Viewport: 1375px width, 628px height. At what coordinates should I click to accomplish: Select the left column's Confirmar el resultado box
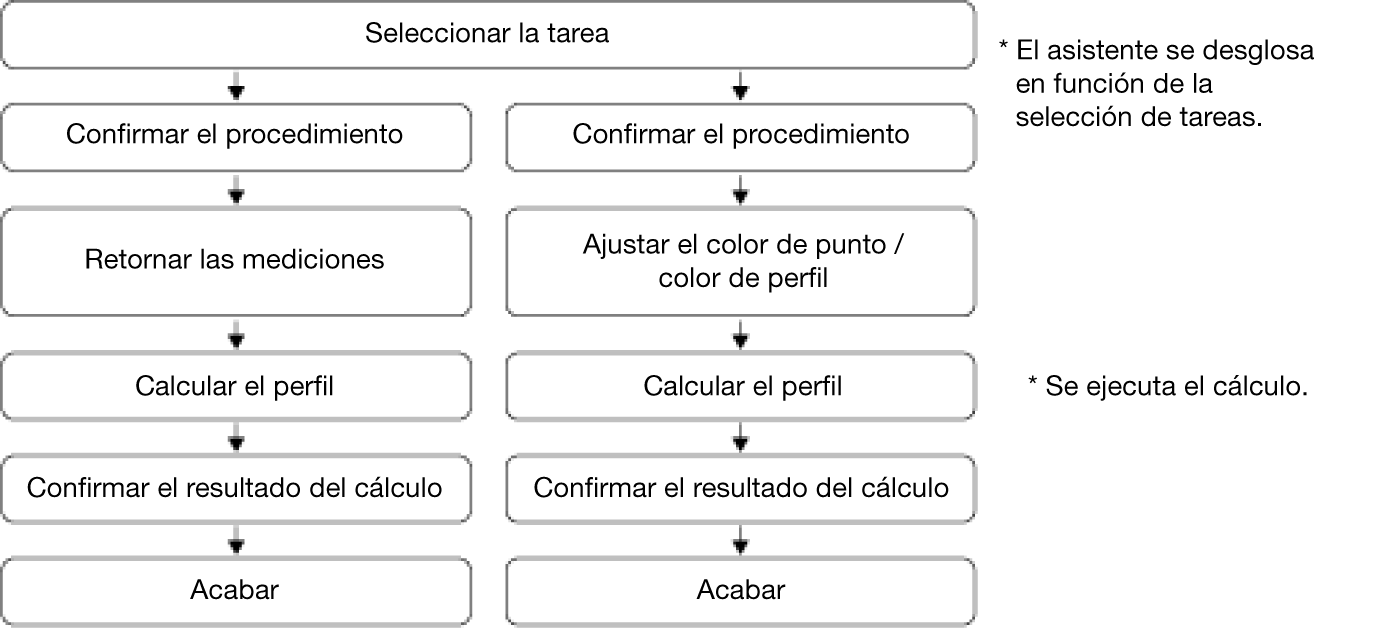coord(235,488)
